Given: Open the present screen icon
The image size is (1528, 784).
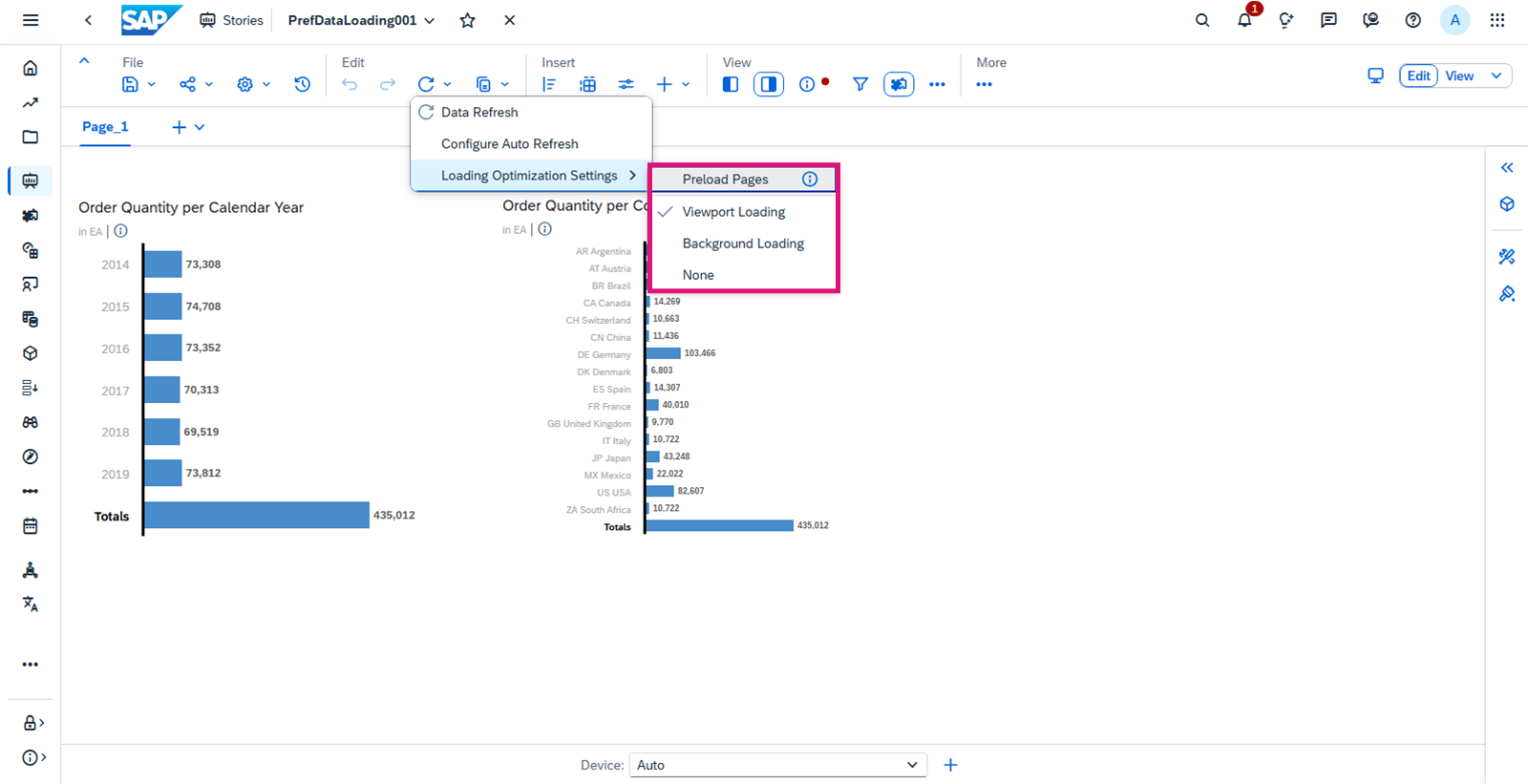Looking at the screenshot, I should coord(1375,75).
